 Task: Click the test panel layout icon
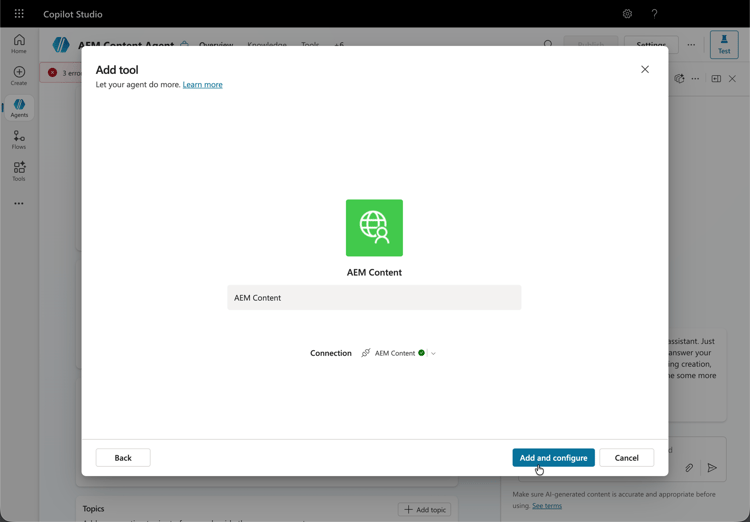(x=716, y=78)
